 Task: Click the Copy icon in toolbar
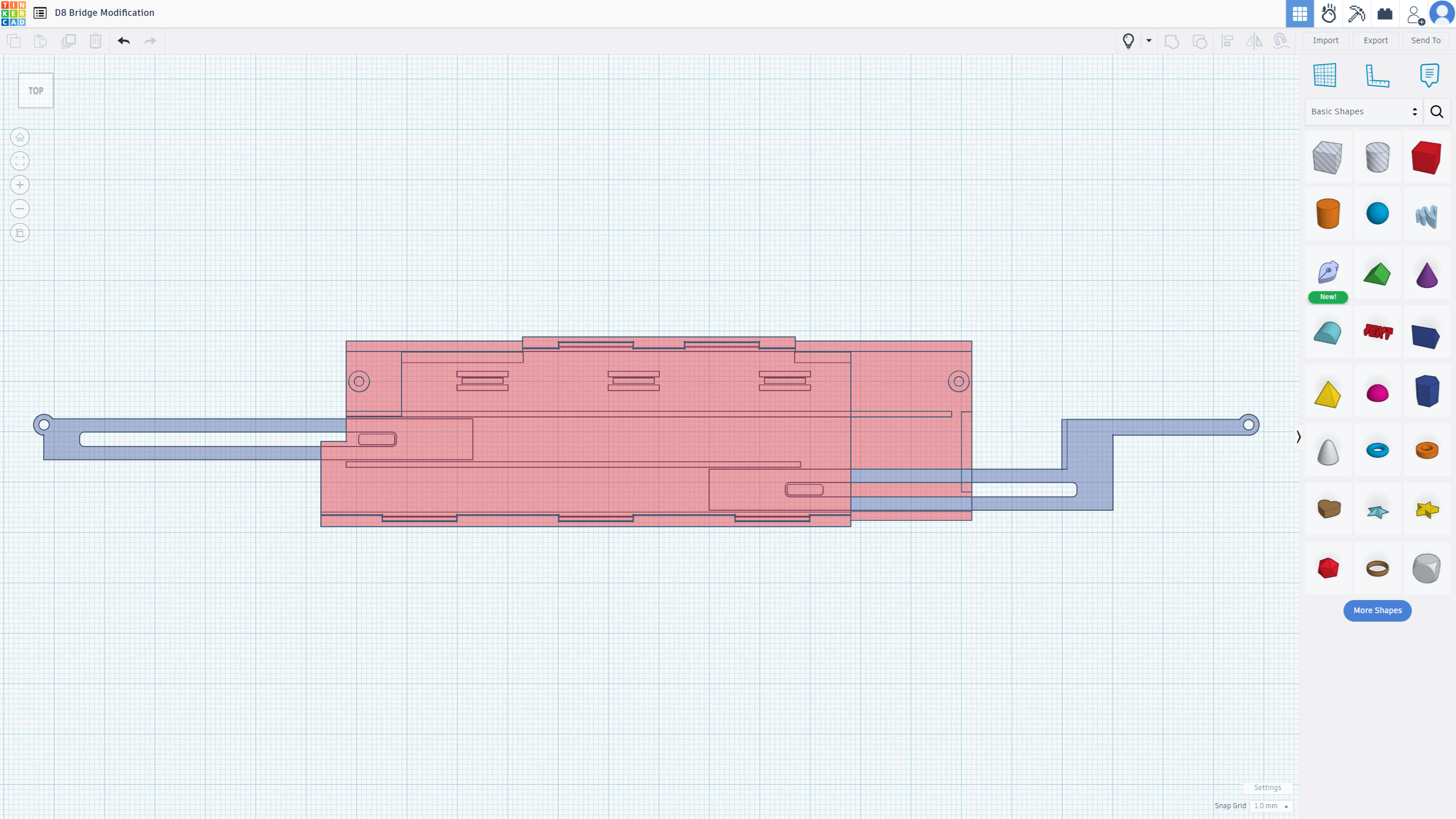pyautogui.click(x=14, y=41)
